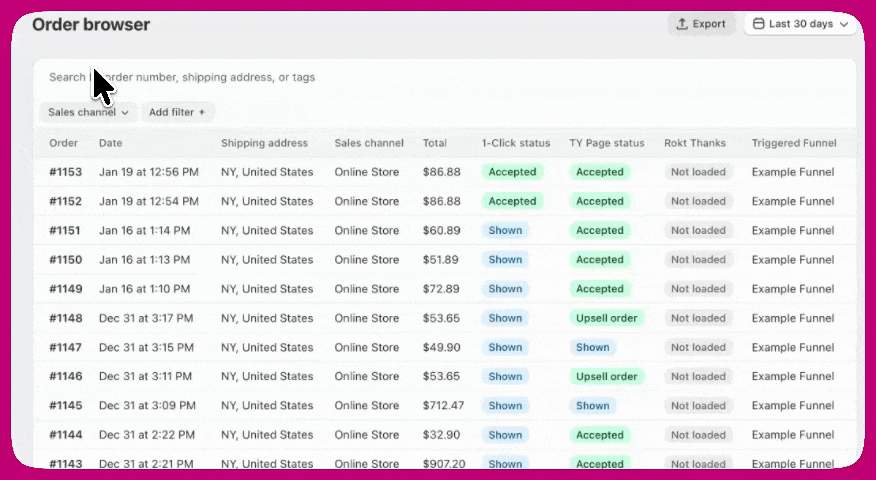Image resolution: width=876 pixels, height=480 pixels.
Task: Click Upsell order badge for order #1148
Action: point(607,318)
